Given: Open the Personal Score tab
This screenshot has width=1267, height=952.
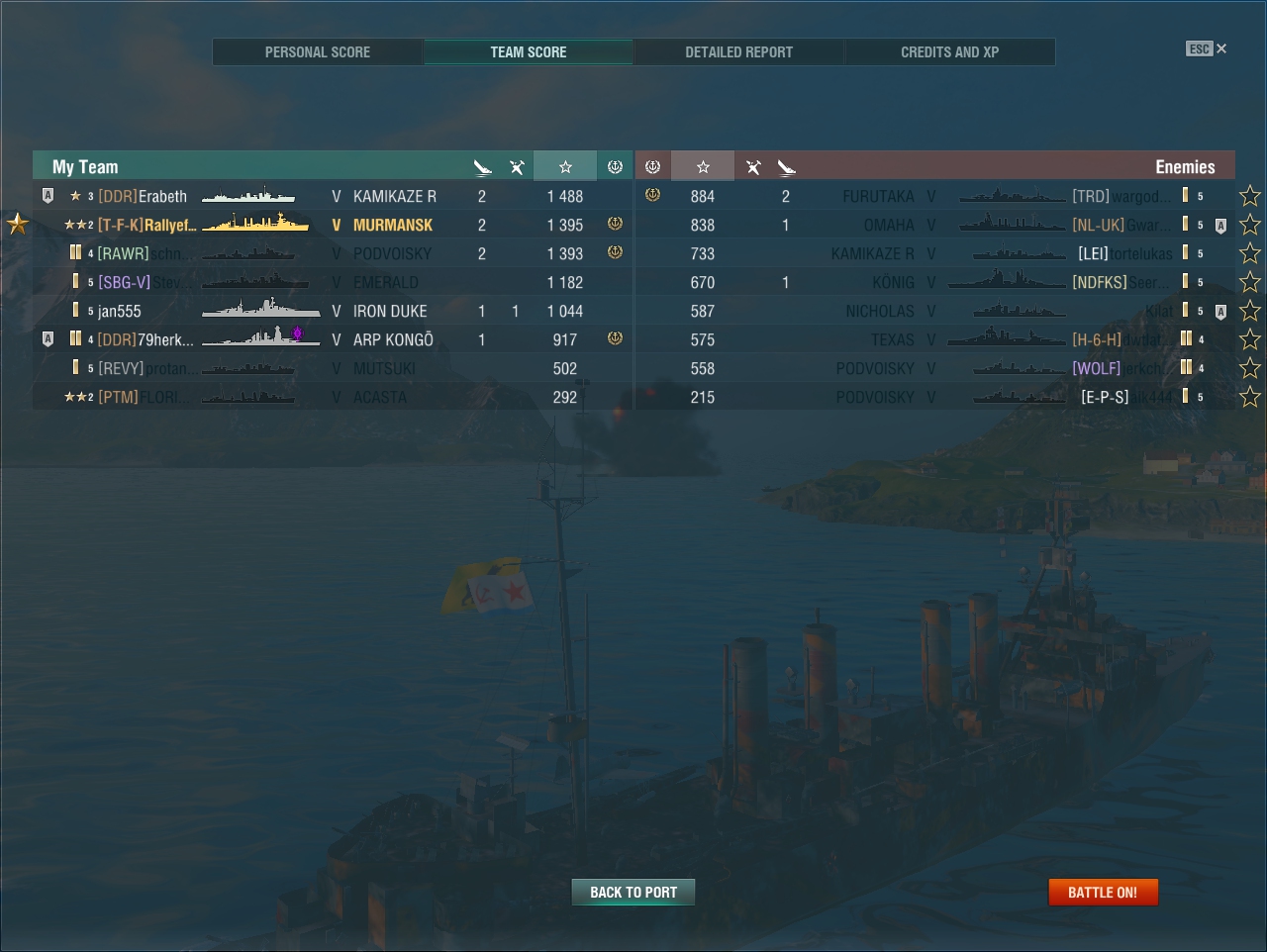Looking at the screenshot, I should pyautogui.click(x=318, y=51).
